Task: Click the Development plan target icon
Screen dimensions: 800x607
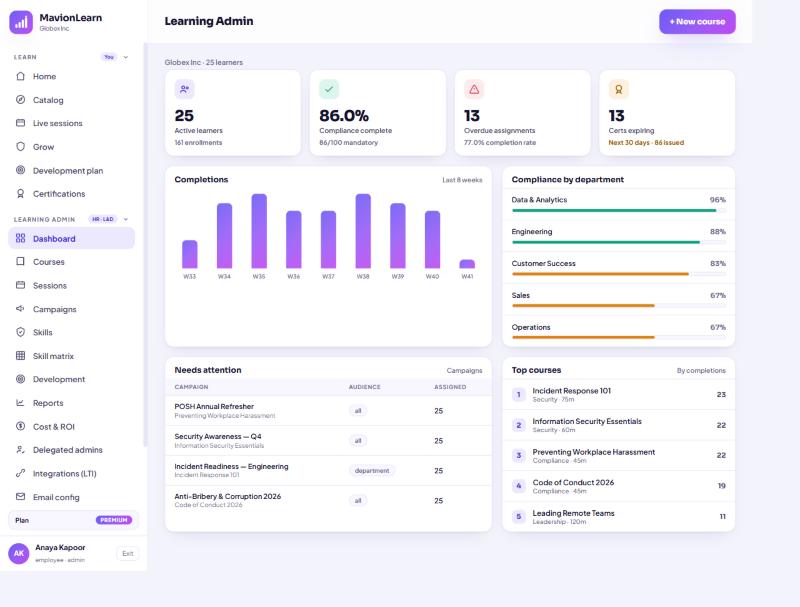Action: 20,170
